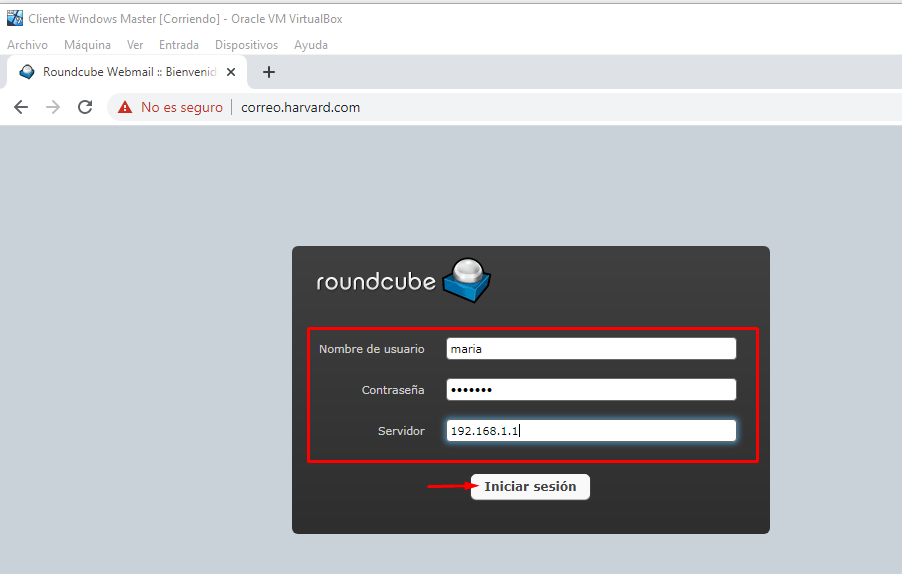
Task: Open the Archivo menu
Action: tap(27, 45)
